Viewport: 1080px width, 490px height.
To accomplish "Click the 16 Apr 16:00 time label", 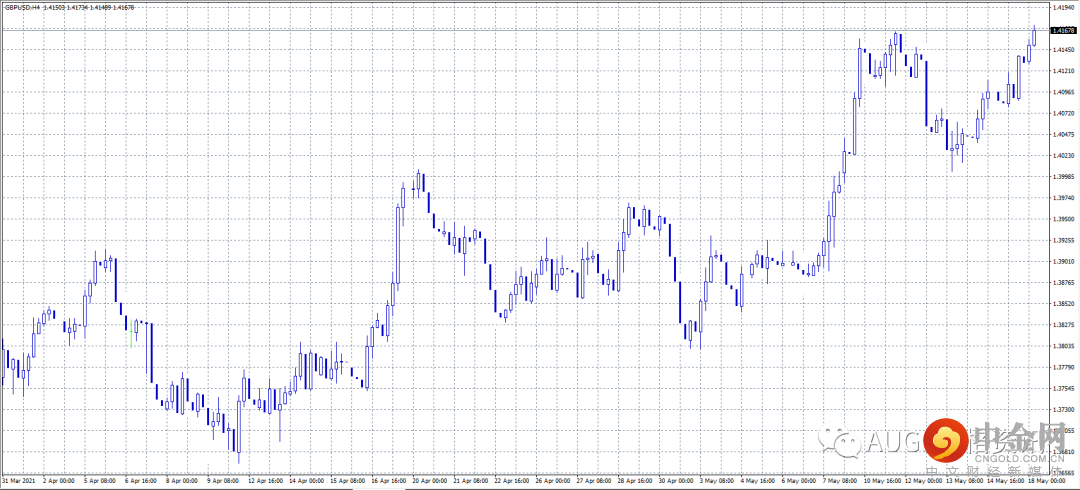I will 391,480.
